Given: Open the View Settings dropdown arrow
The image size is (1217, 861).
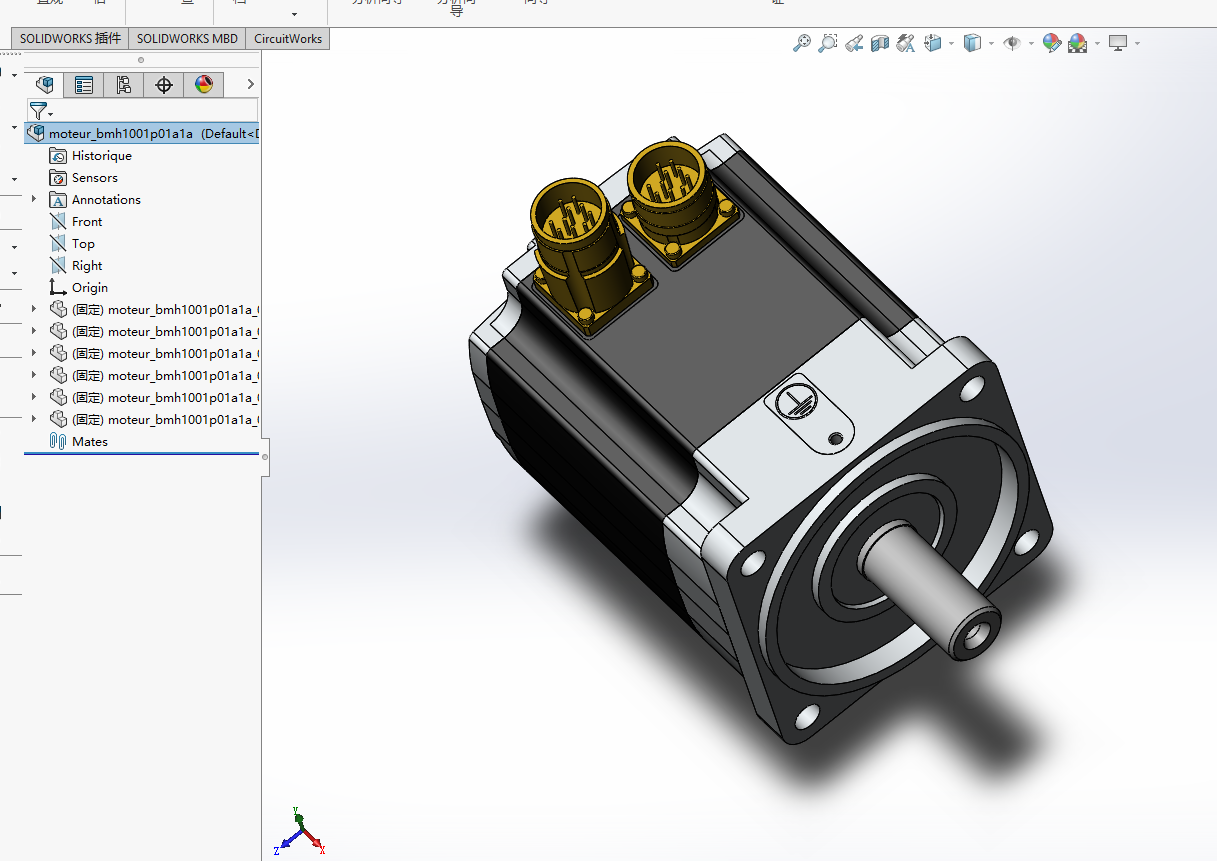Looking at the screenshot, I should click(x=1137, y=43).
